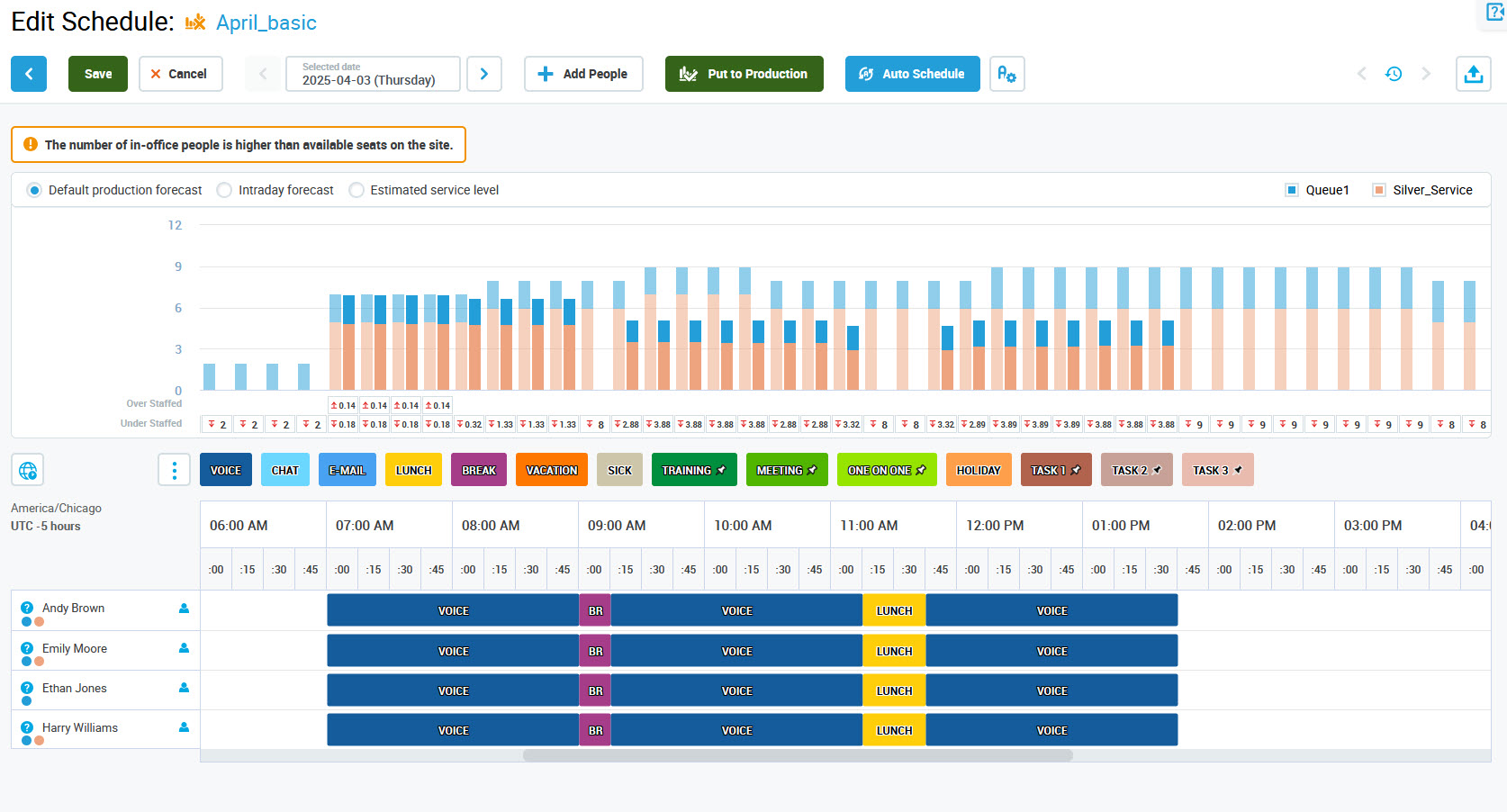The image size is (1507, 812).
Task: Open the three-dot activity options menu
Action: 174,470
